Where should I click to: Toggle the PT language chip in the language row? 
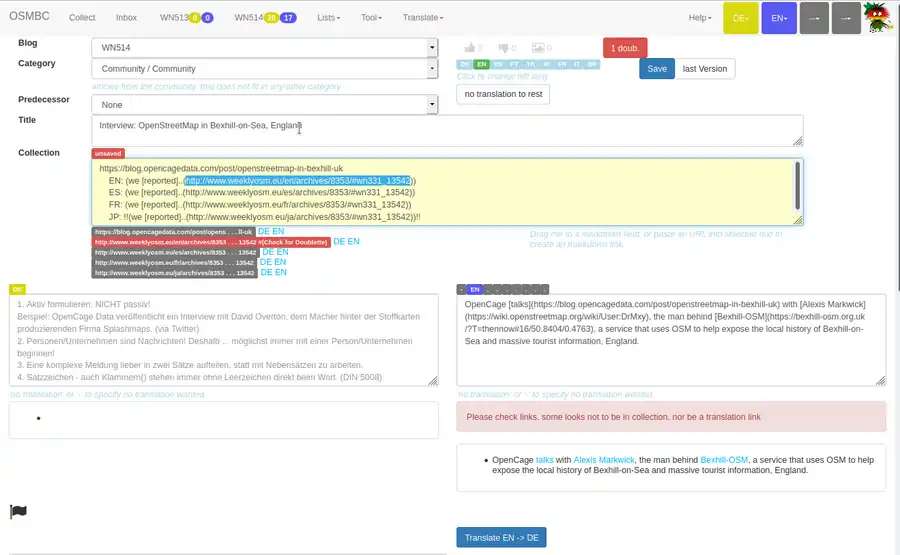pos(514,64)
